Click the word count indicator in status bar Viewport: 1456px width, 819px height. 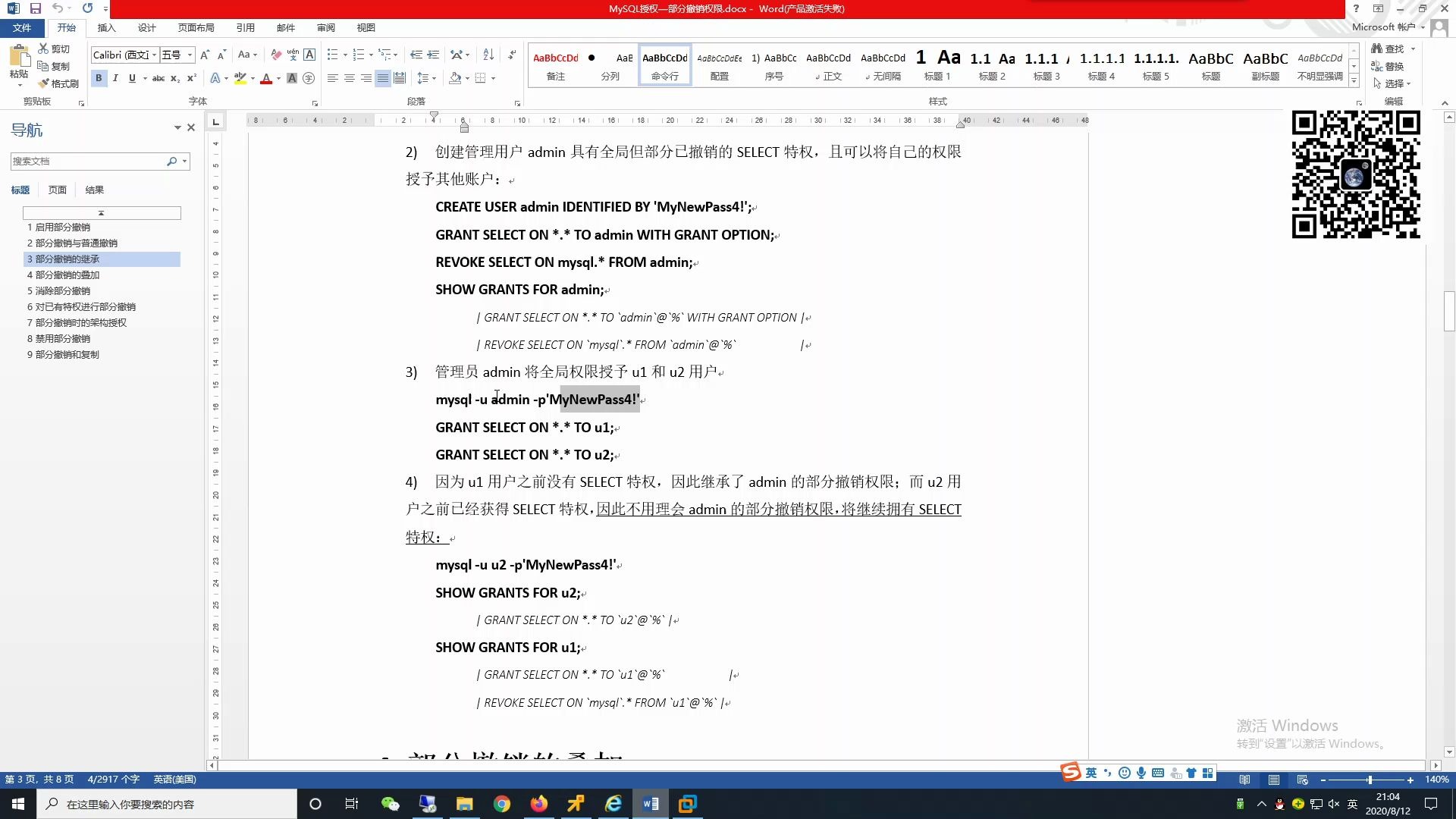click(114, 779)
